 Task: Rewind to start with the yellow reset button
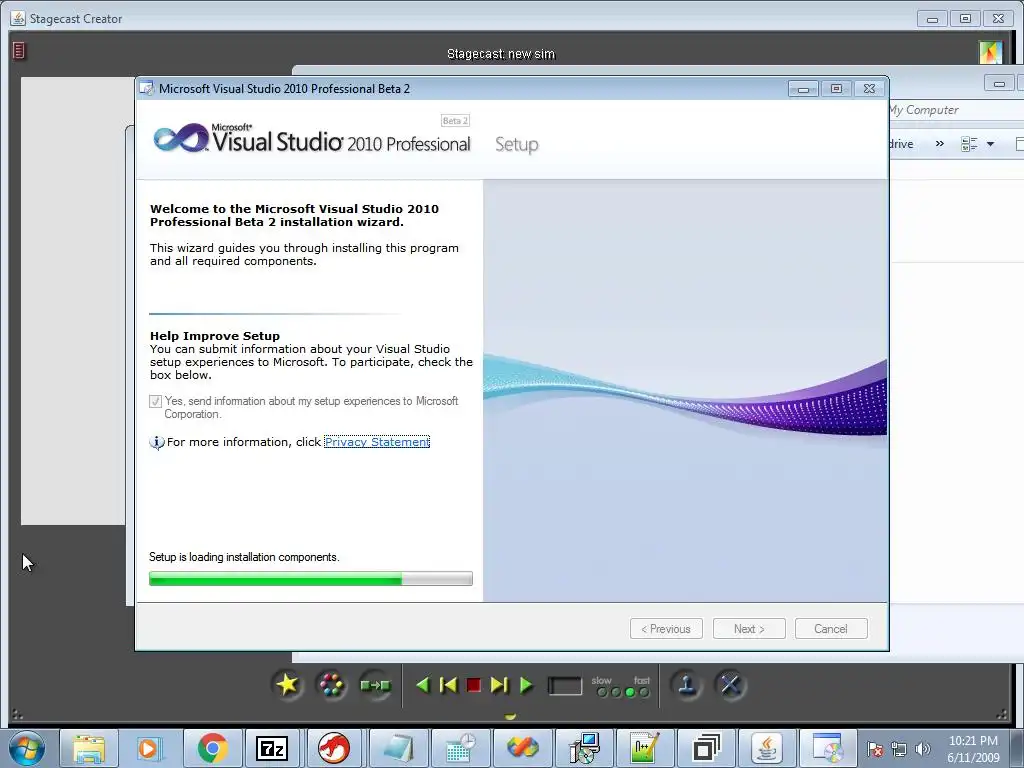coord(448,685)
